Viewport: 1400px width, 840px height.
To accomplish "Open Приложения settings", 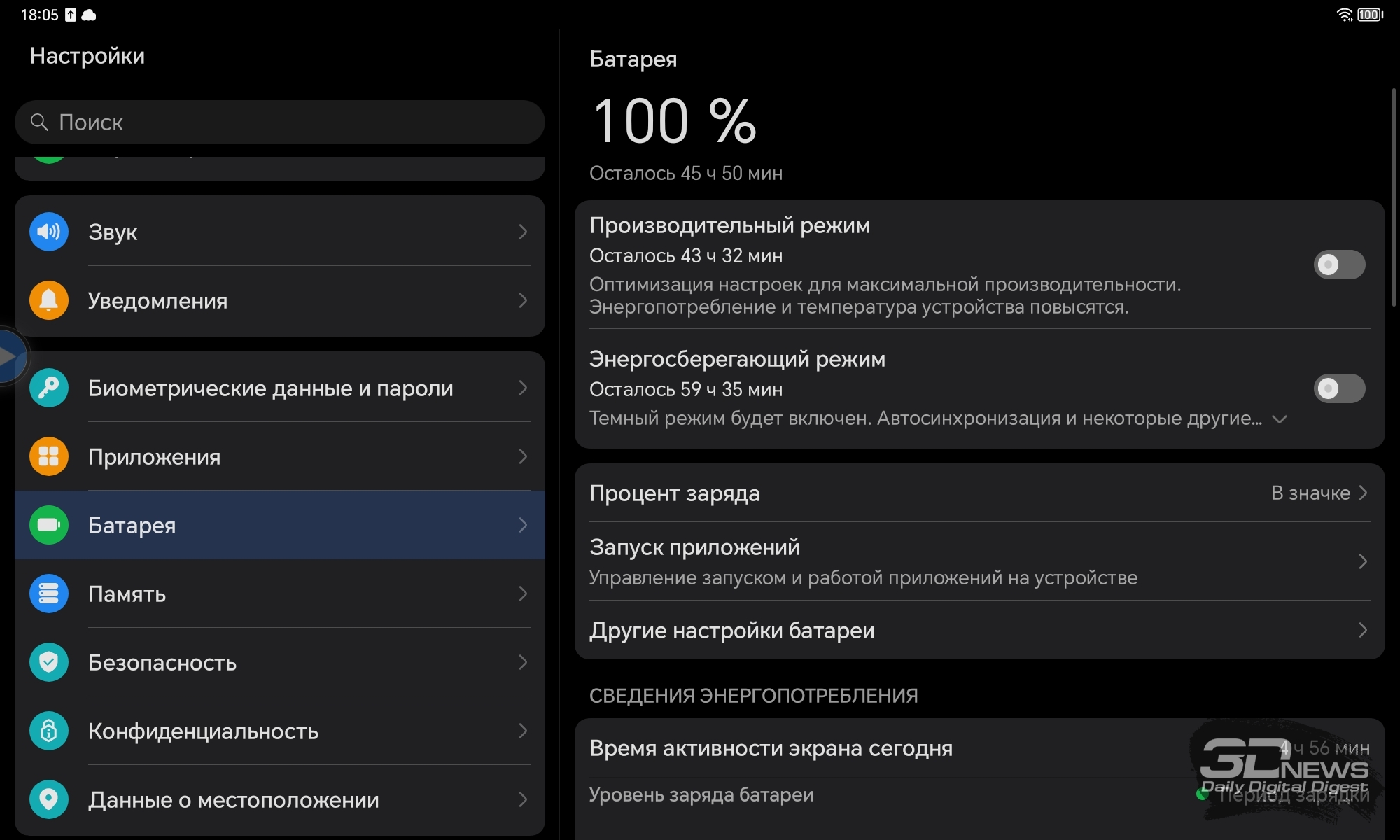I will (279, 457).
